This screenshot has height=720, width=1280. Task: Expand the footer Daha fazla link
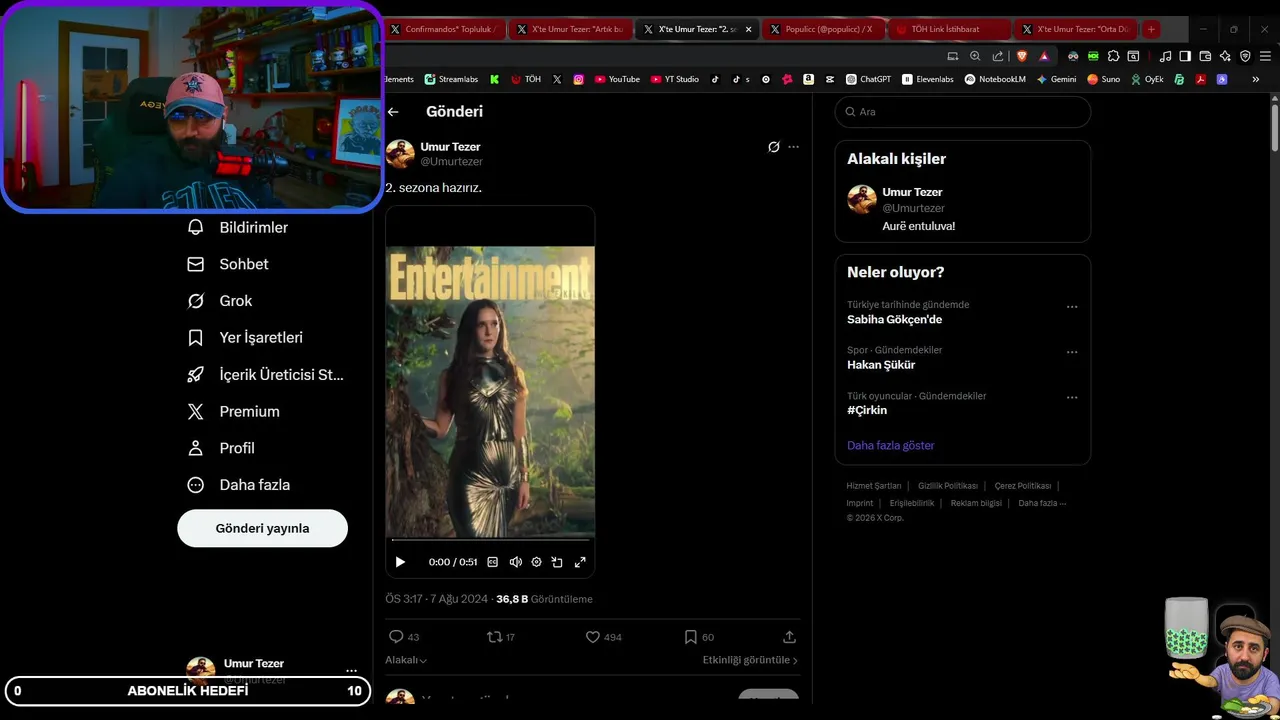point(1042,503)
